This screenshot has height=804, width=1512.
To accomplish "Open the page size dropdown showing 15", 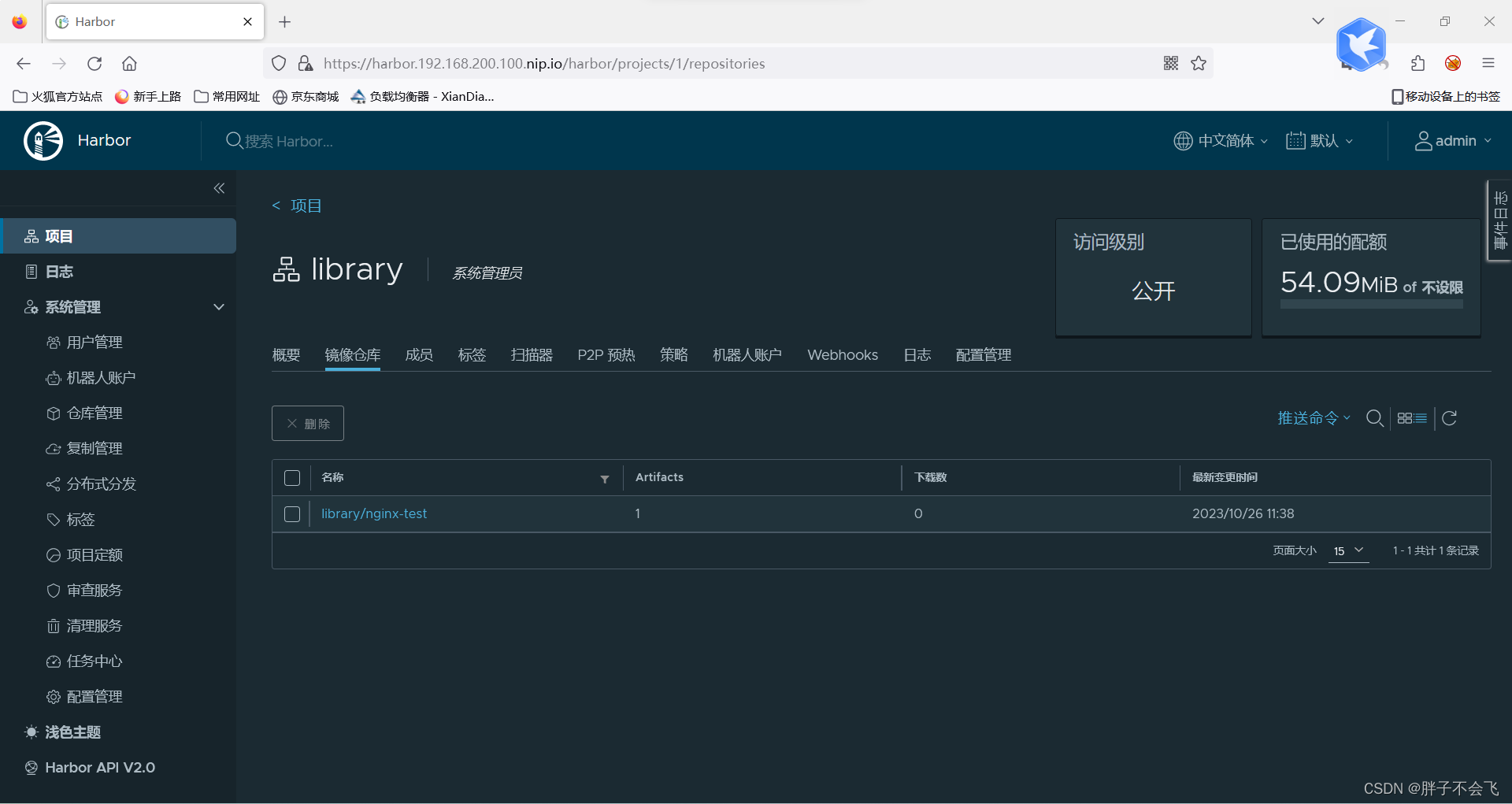I will click(x=1348, y=551).
